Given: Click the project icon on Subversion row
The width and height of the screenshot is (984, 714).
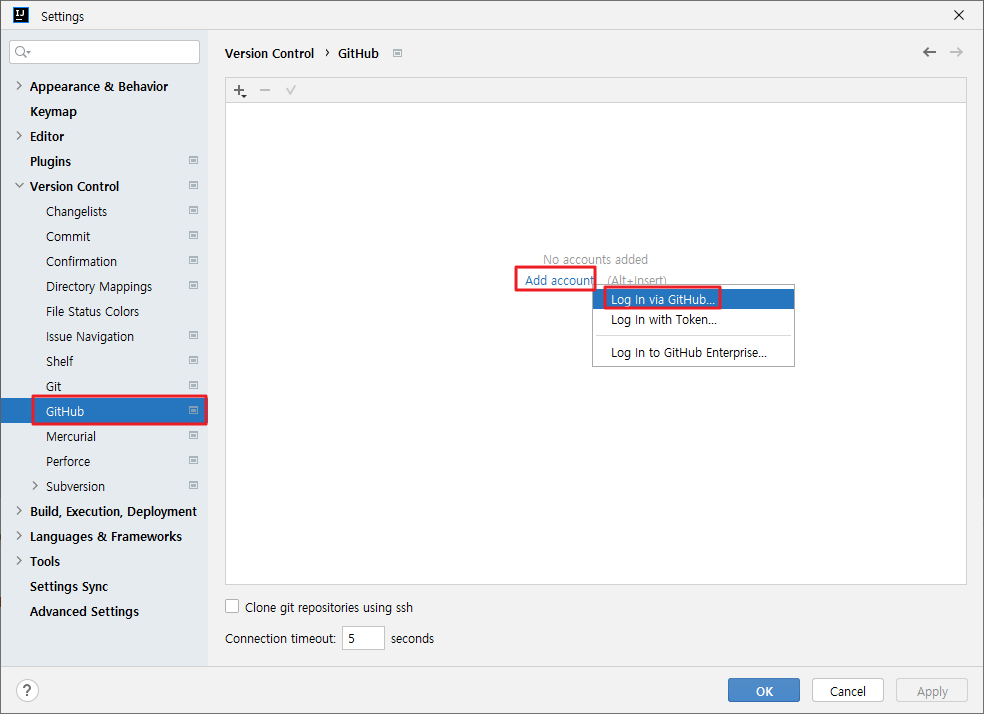Looking at the screenshot, I should coord(193,486).
